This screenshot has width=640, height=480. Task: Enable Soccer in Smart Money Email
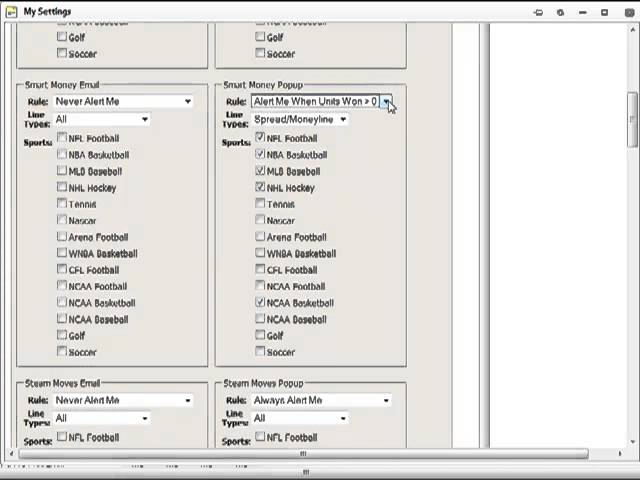(x=62, y=351)
